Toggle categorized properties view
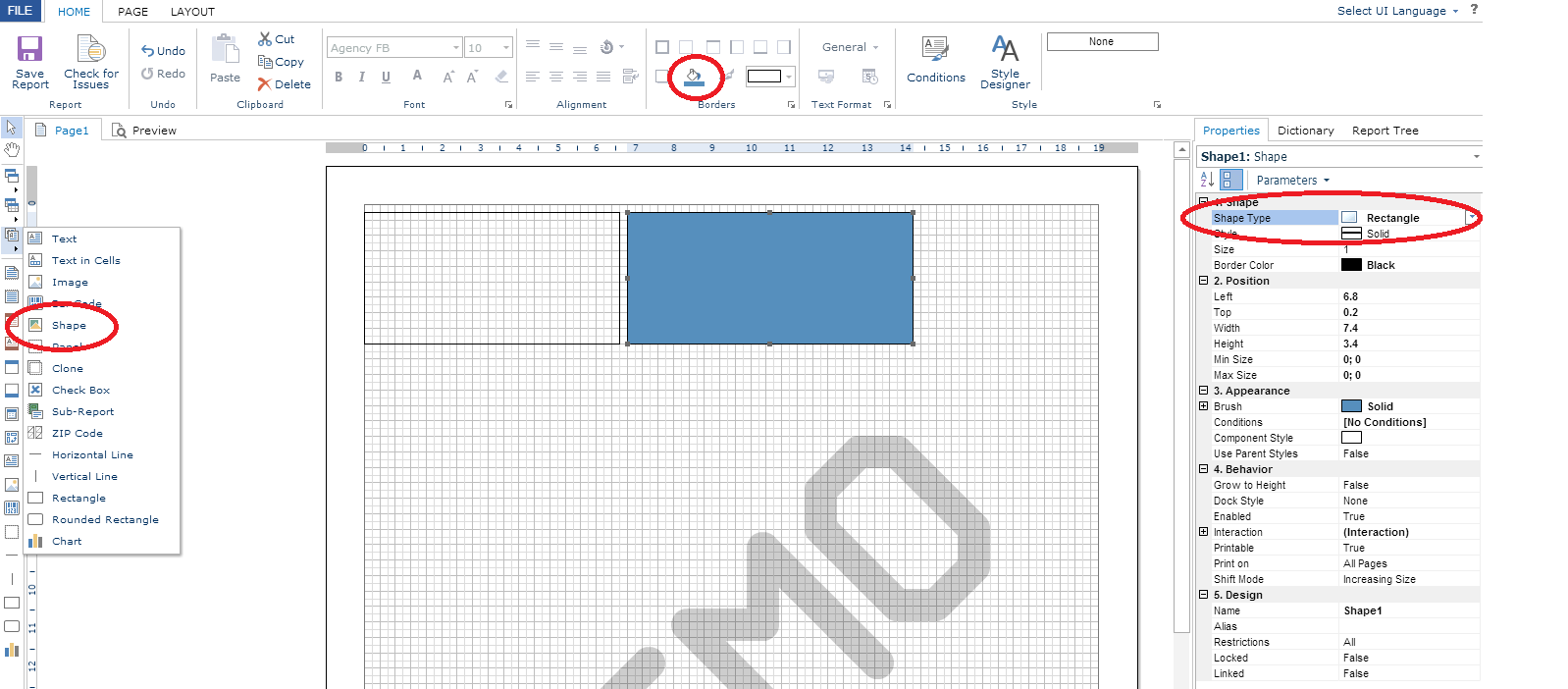 coord(1231,180)
